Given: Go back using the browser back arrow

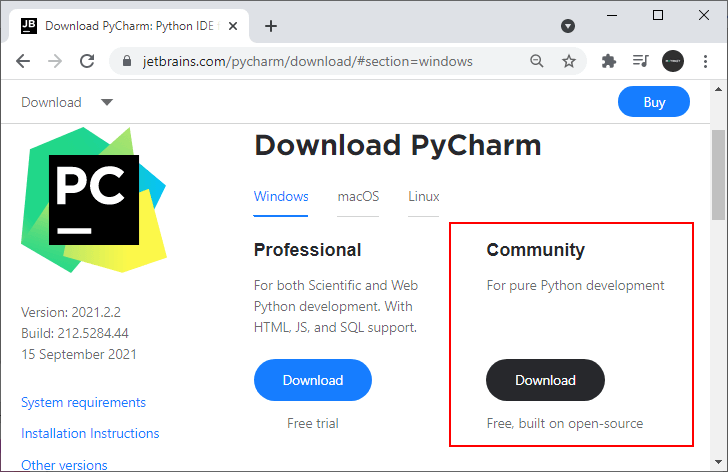Looking at the screenshot, I should pyautogui.click(x=23, y=61).
